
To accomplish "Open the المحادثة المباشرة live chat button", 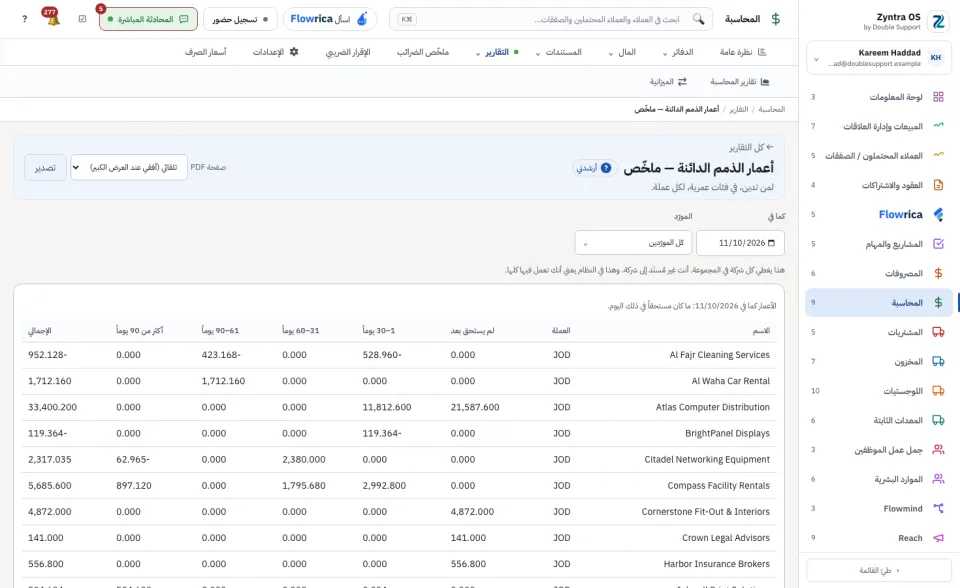I will click(x=148, y=19).
